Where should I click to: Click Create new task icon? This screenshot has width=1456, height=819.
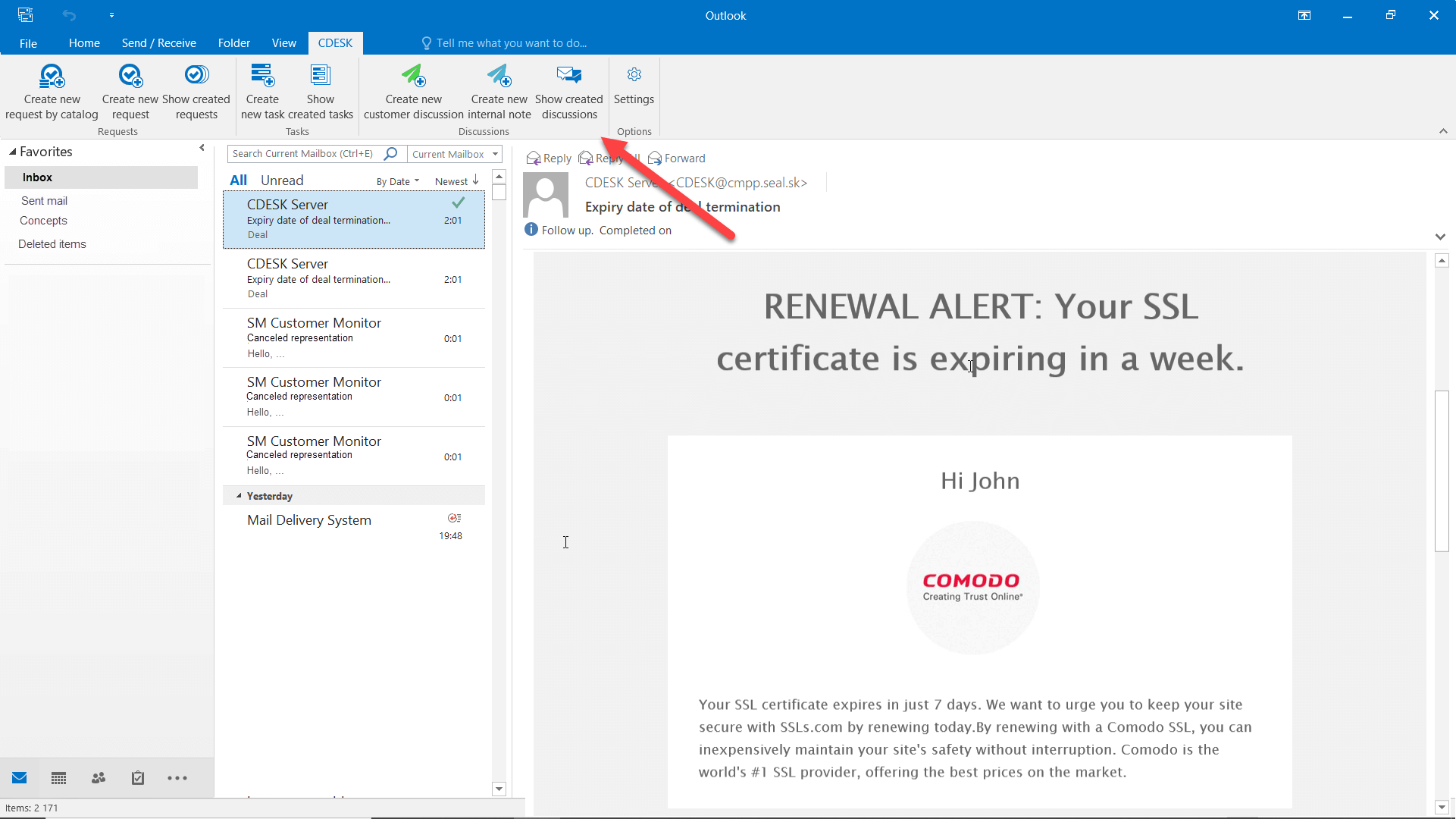coord(262,75)
